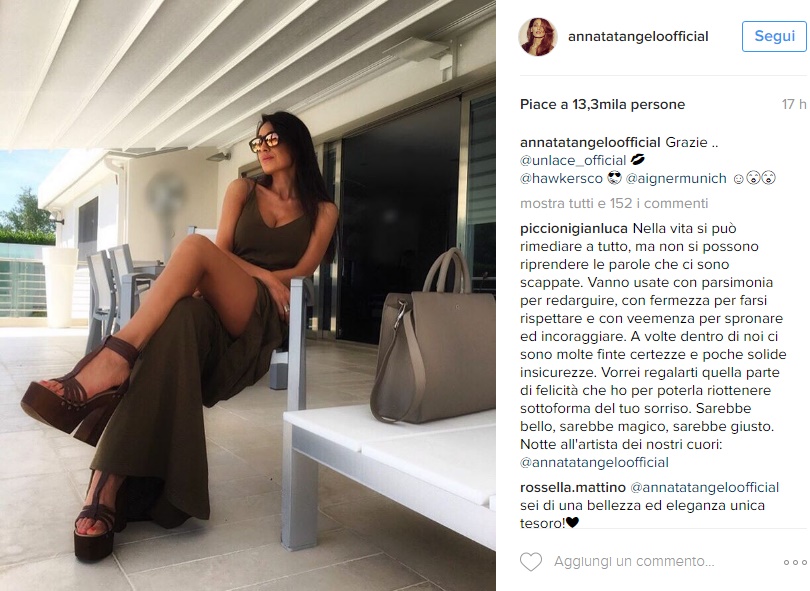Open the 17 h post timestamp
The width and height of the screenshot is (810, 591).
click(793, 104)
